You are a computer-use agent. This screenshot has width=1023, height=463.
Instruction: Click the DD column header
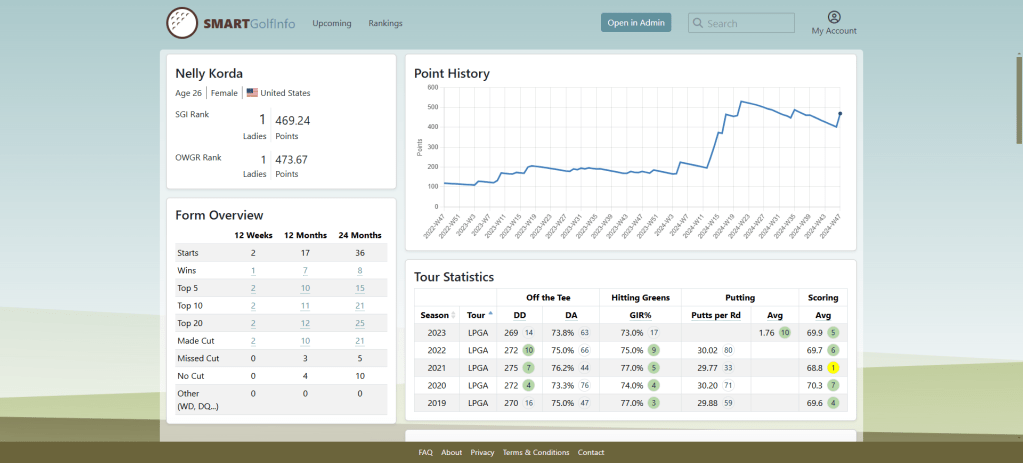pyautogui.click(x=520, y=315)
